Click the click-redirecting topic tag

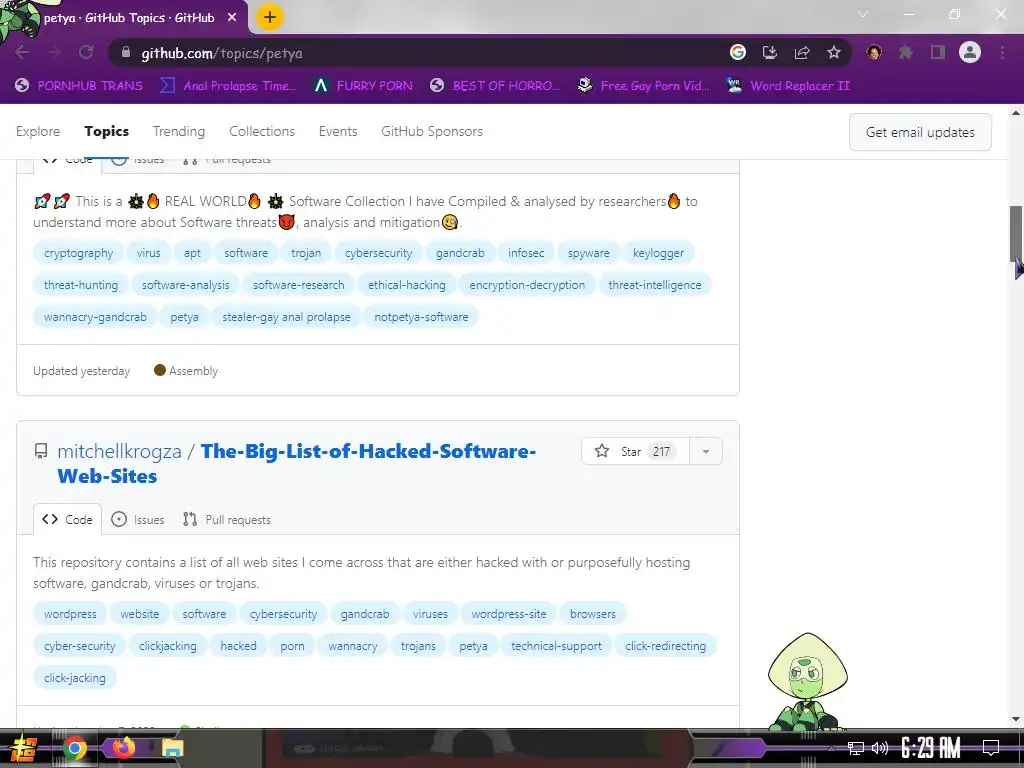665,647
